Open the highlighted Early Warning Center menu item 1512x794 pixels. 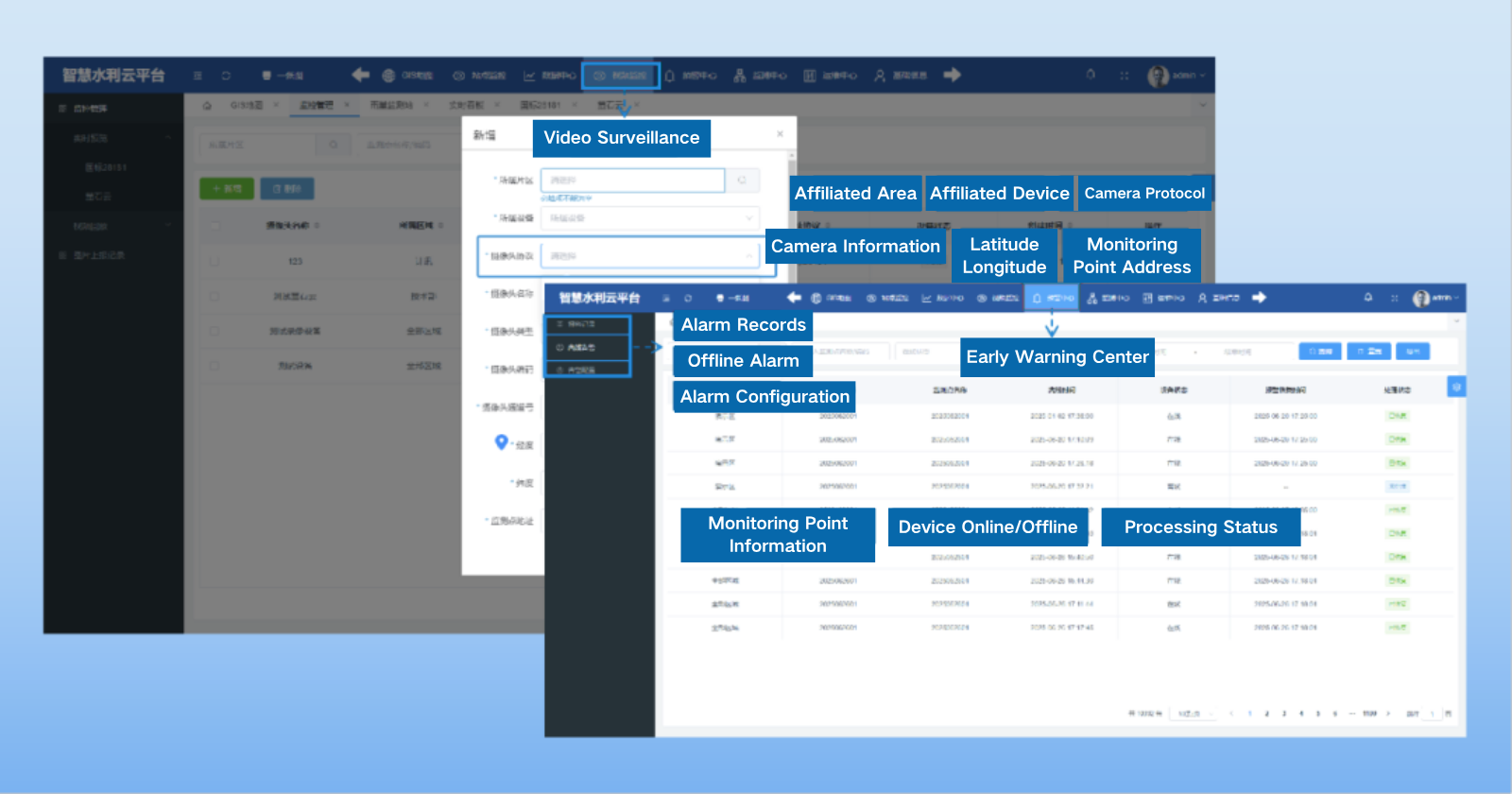[1051, 298]
